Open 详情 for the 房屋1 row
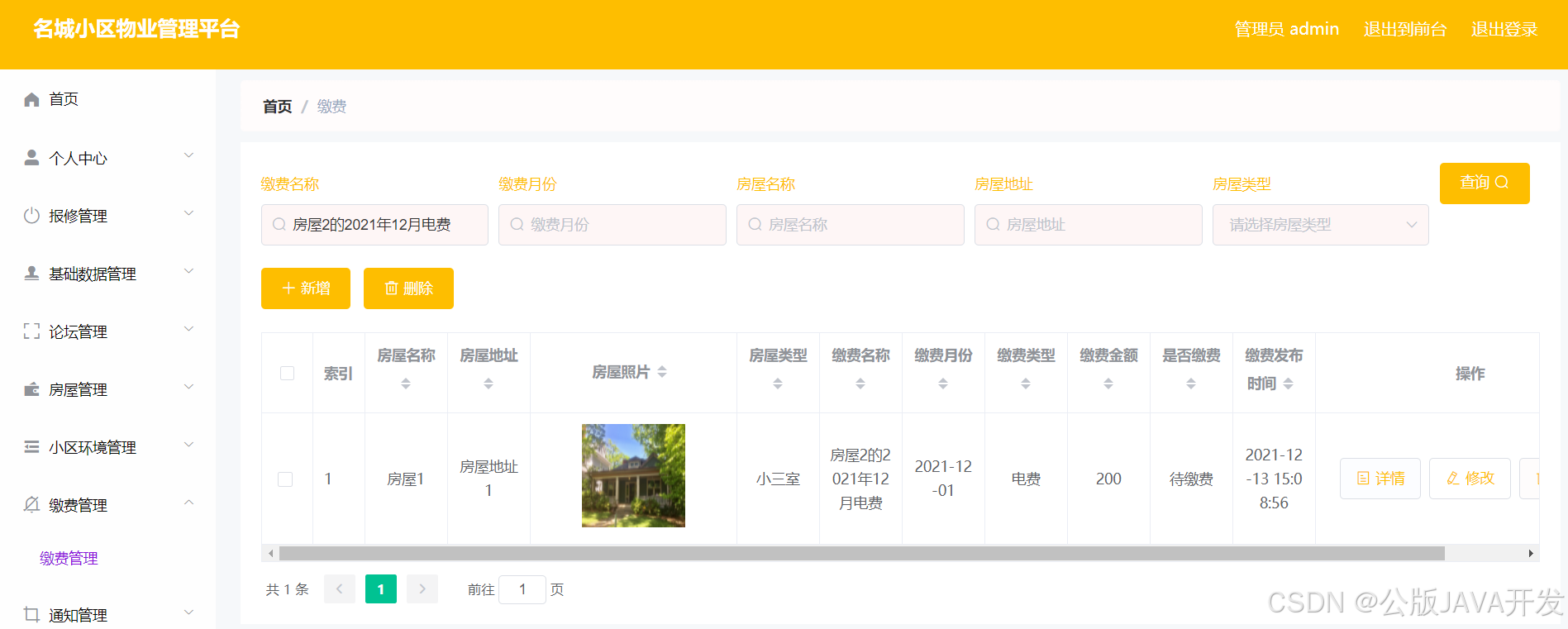Image resolution: width=1568 pixels, height=629 pixels. pyautogui.click(x=1380, y=479)
